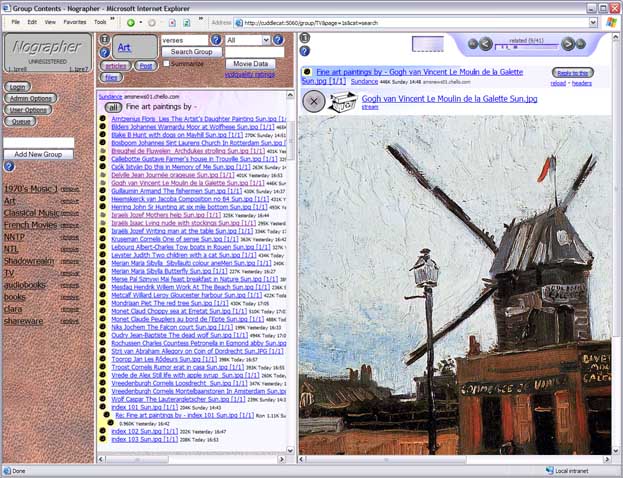Screen dimensions: 623x478
Task: Click the Add New Group button
Action: pyautogui.click(x=38, y=154)
